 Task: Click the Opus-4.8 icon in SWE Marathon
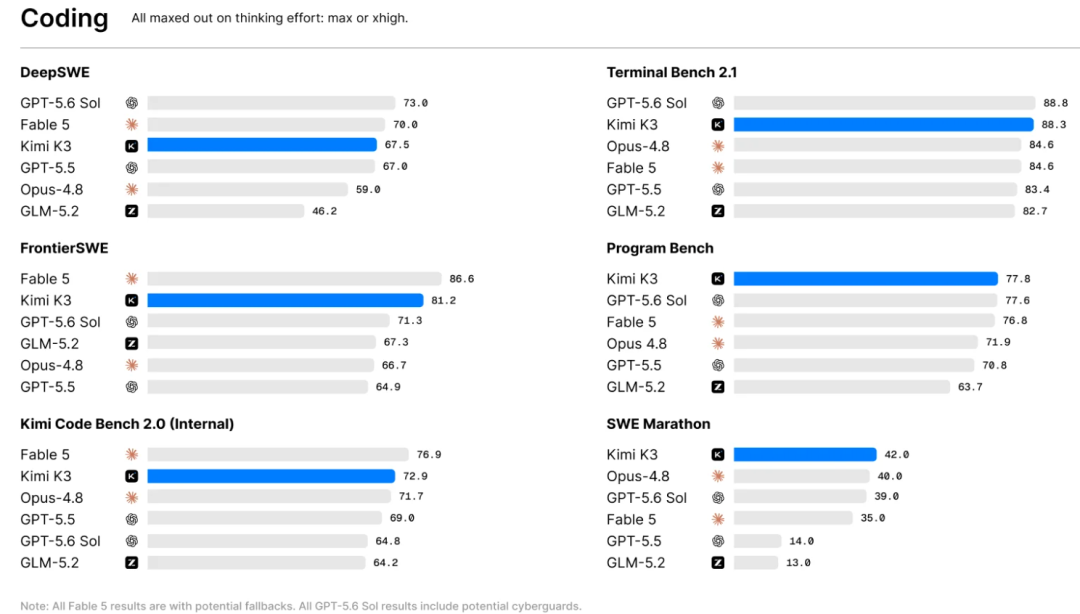pyautogui.click(x=718, y=476)
